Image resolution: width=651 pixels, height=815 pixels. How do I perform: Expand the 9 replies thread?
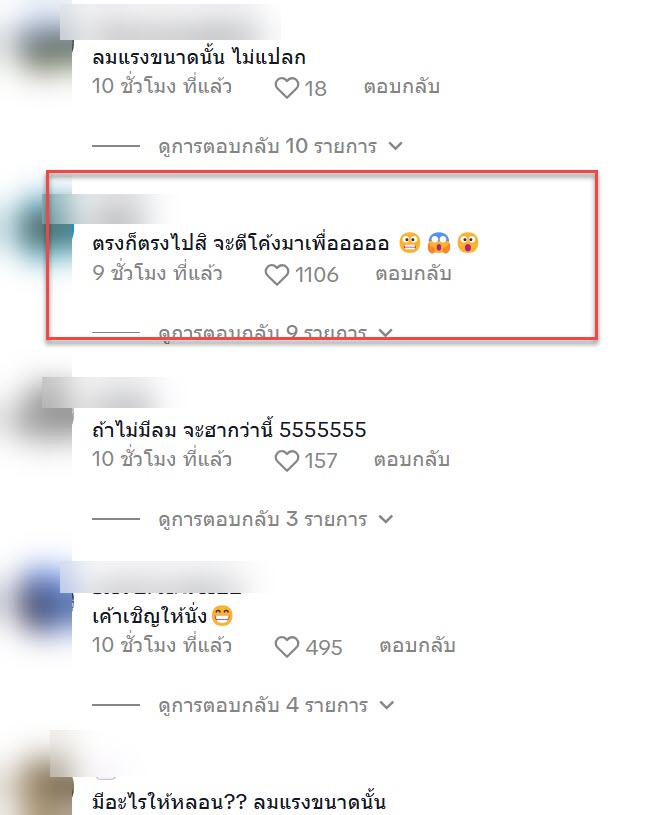click(276, 332)
